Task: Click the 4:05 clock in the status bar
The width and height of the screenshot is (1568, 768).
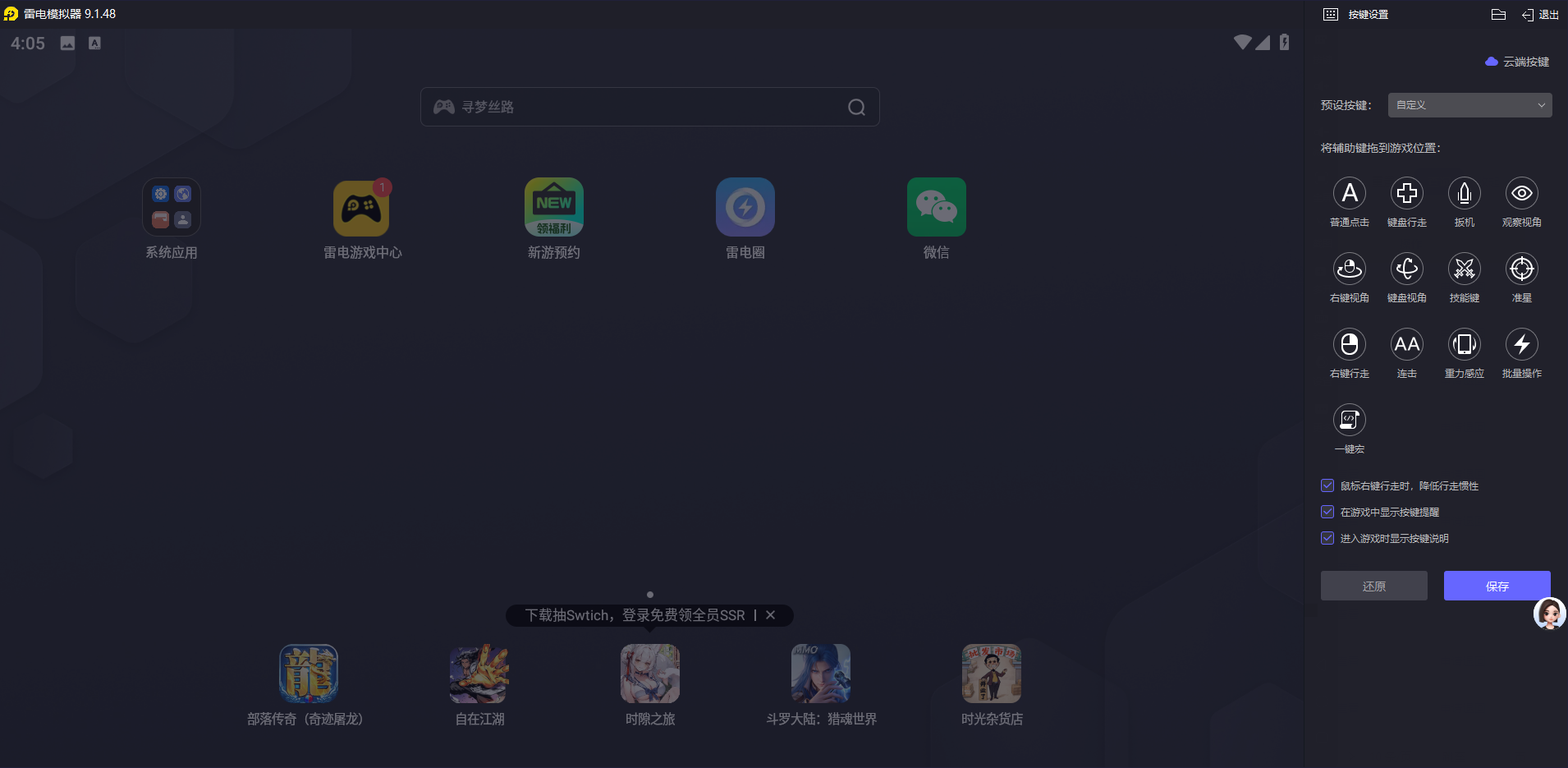Action: tap(28, 44)
